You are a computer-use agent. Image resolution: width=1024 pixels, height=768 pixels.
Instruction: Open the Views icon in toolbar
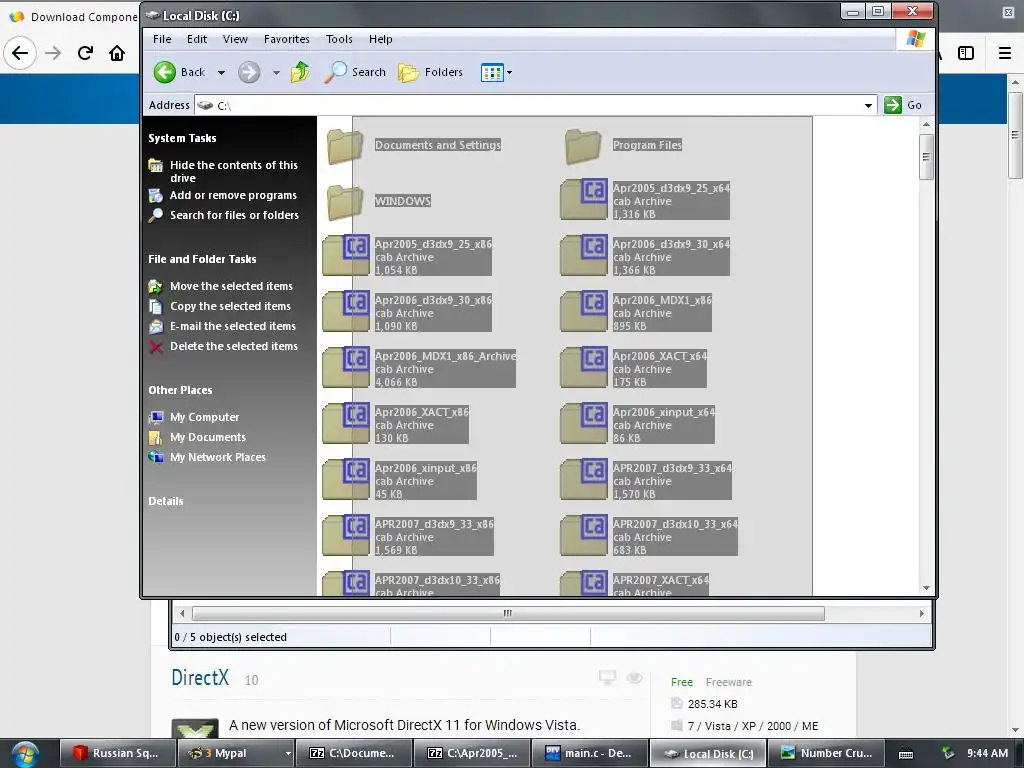pyautogui.click(x=492, y=72)
